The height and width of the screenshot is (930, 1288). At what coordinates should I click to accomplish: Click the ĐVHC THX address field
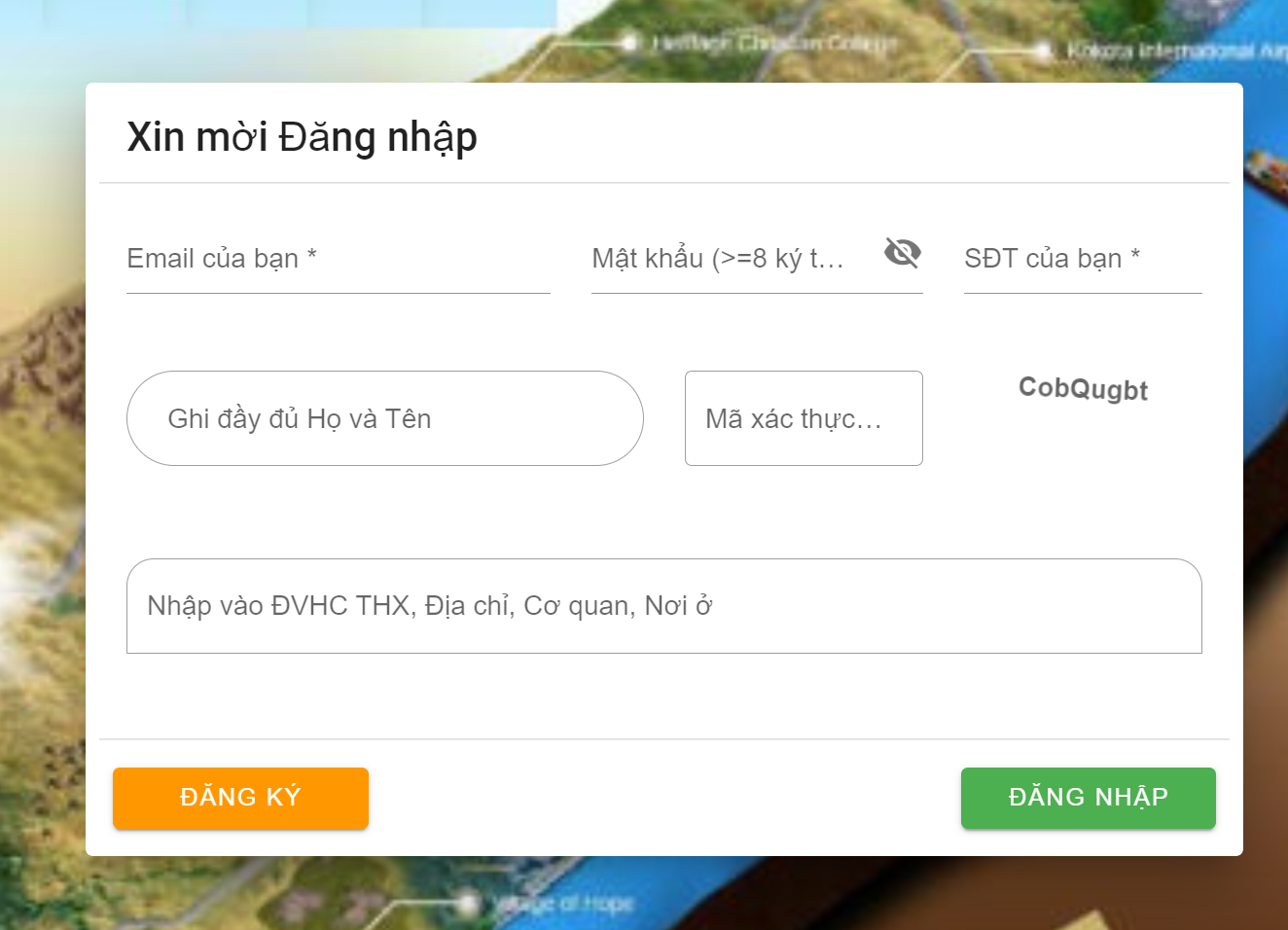point(663,606)
